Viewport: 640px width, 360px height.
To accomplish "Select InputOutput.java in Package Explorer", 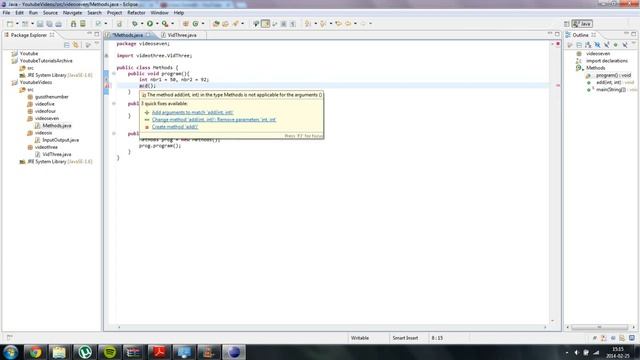I will click(x=60, y=140).
